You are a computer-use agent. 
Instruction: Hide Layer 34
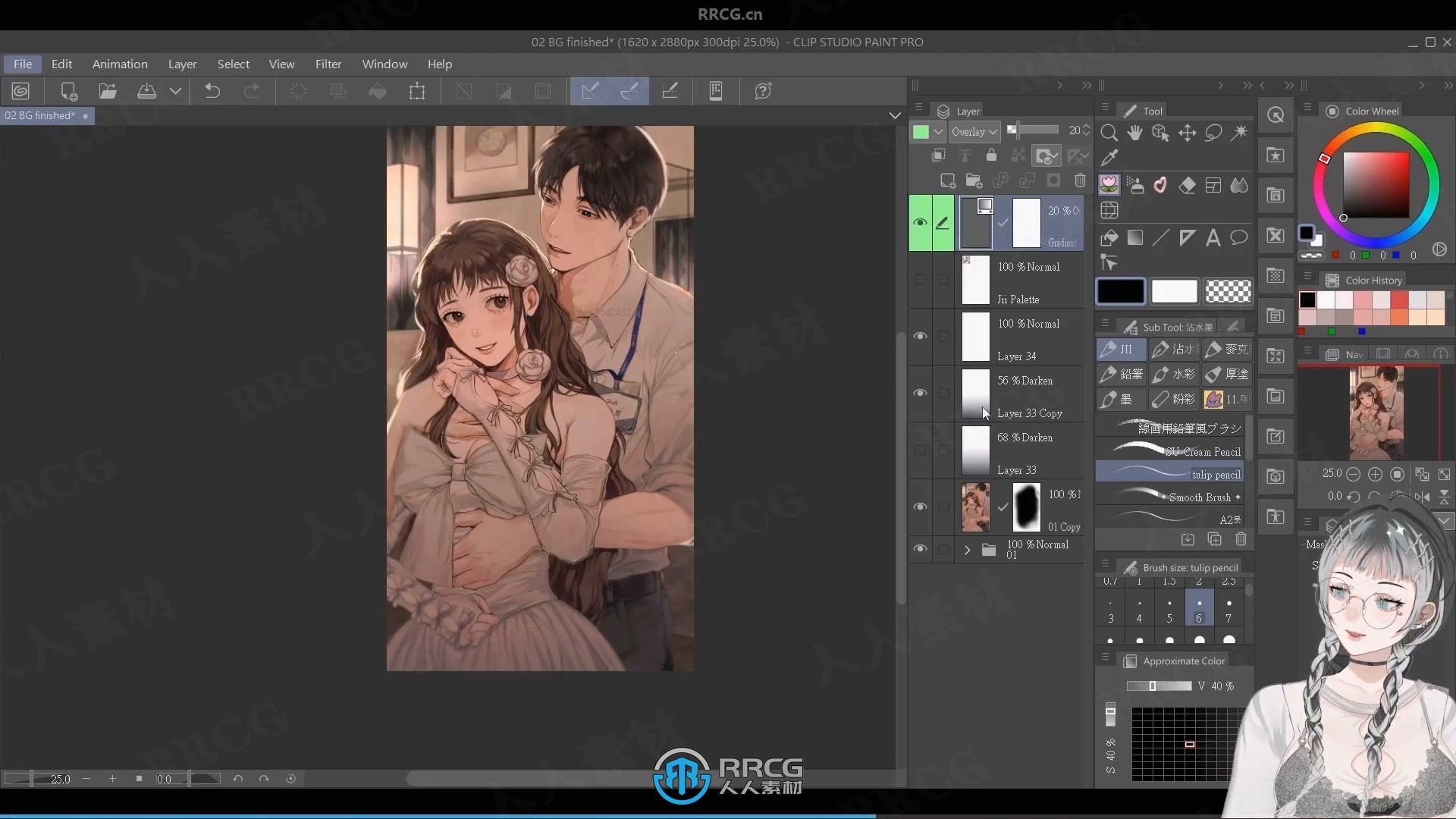[x=920, y=336]
